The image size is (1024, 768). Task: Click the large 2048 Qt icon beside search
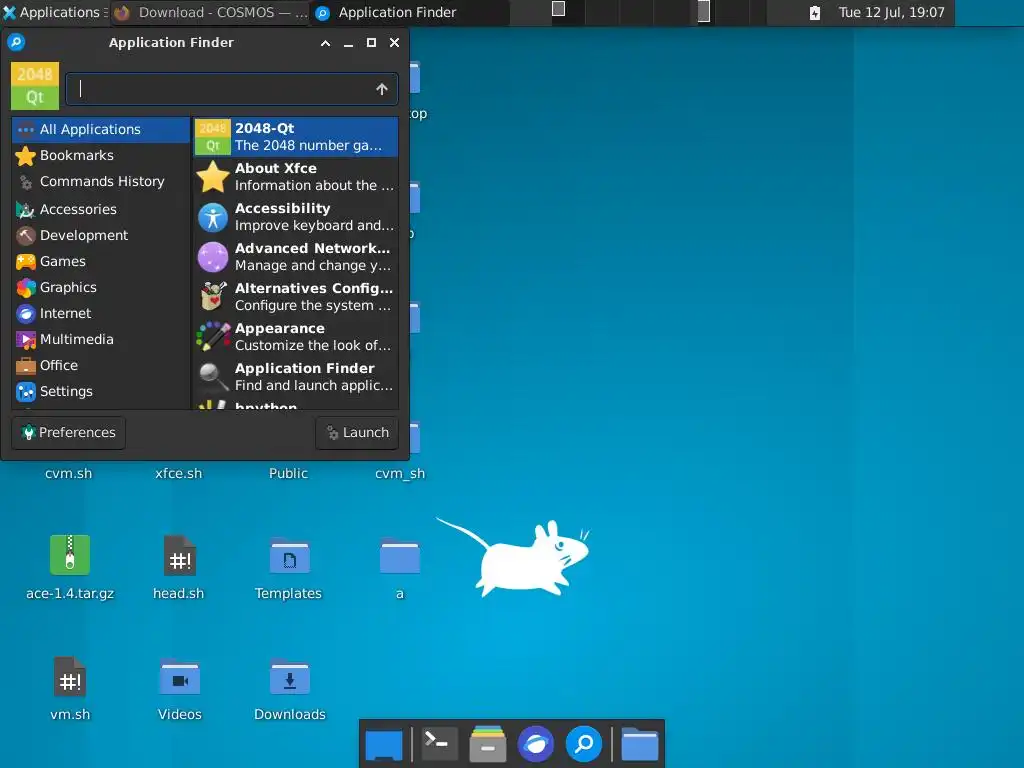point(35,86)
